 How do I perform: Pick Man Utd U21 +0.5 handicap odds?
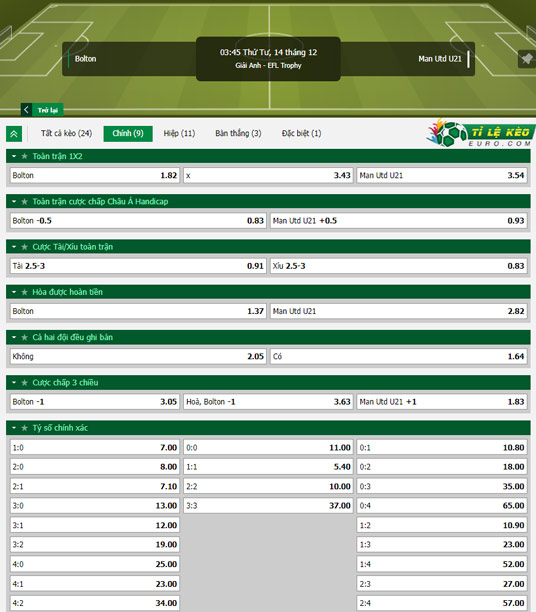coord(399,221)
